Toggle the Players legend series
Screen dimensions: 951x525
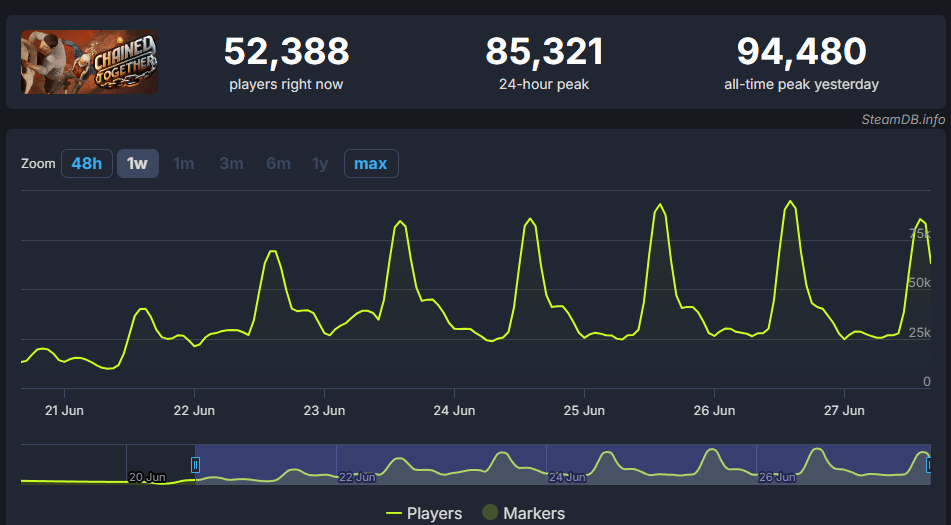[x=424, y=513]
